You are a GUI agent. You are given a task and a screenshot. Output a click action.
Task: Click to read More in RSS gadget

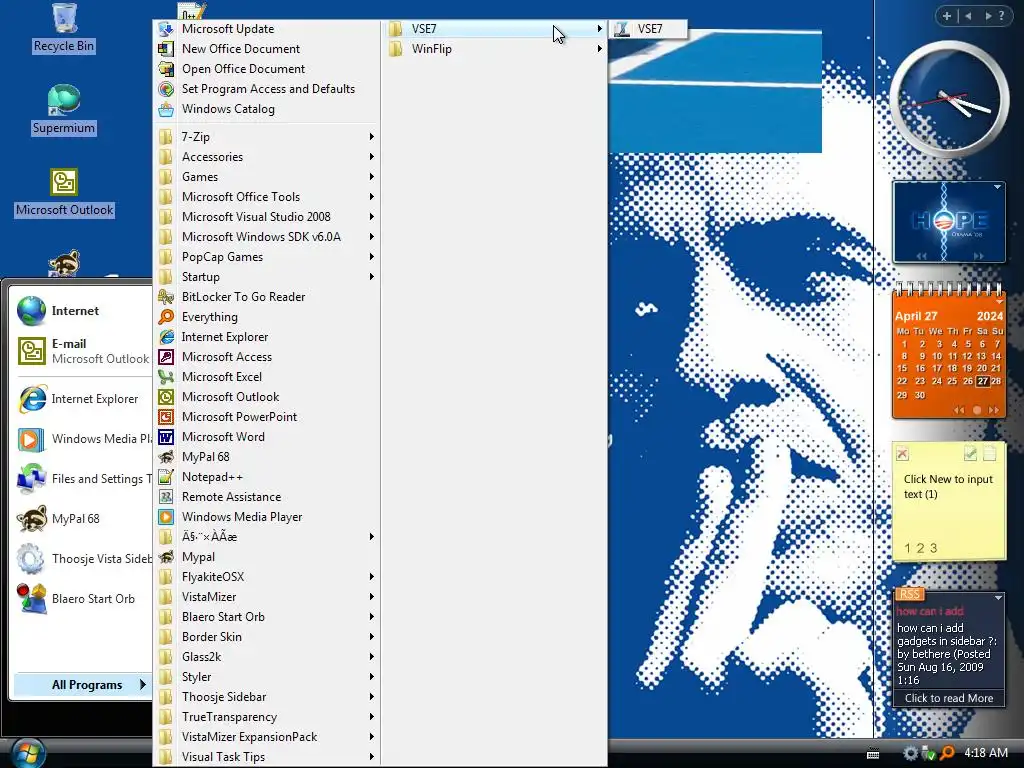click(948, 698)
